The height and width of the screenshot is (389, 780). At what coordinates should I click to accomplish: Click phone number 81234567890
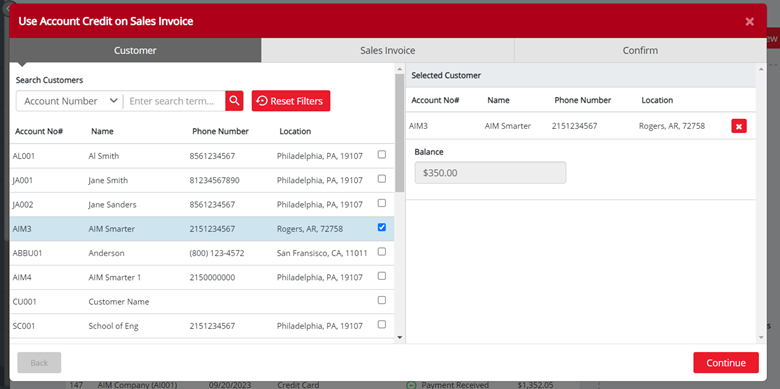click(x=214, y=180)
